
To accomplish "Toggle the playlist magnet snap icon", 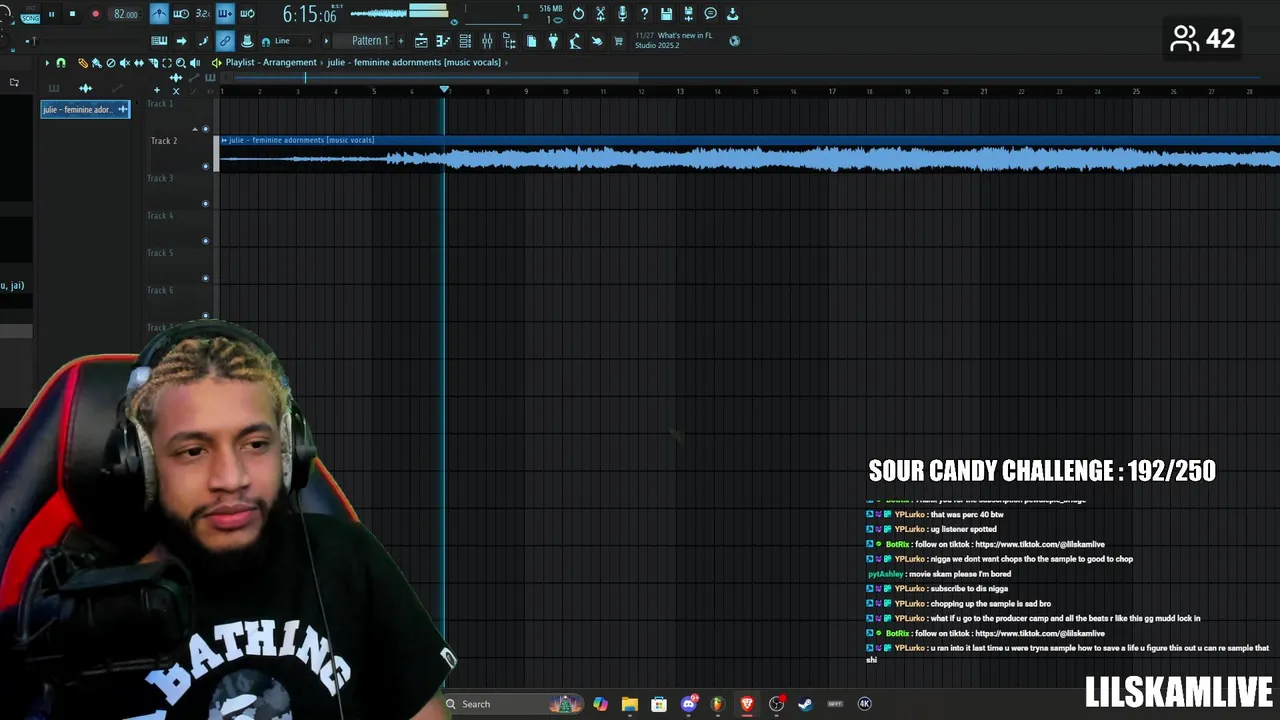I will tap(61, 63).
